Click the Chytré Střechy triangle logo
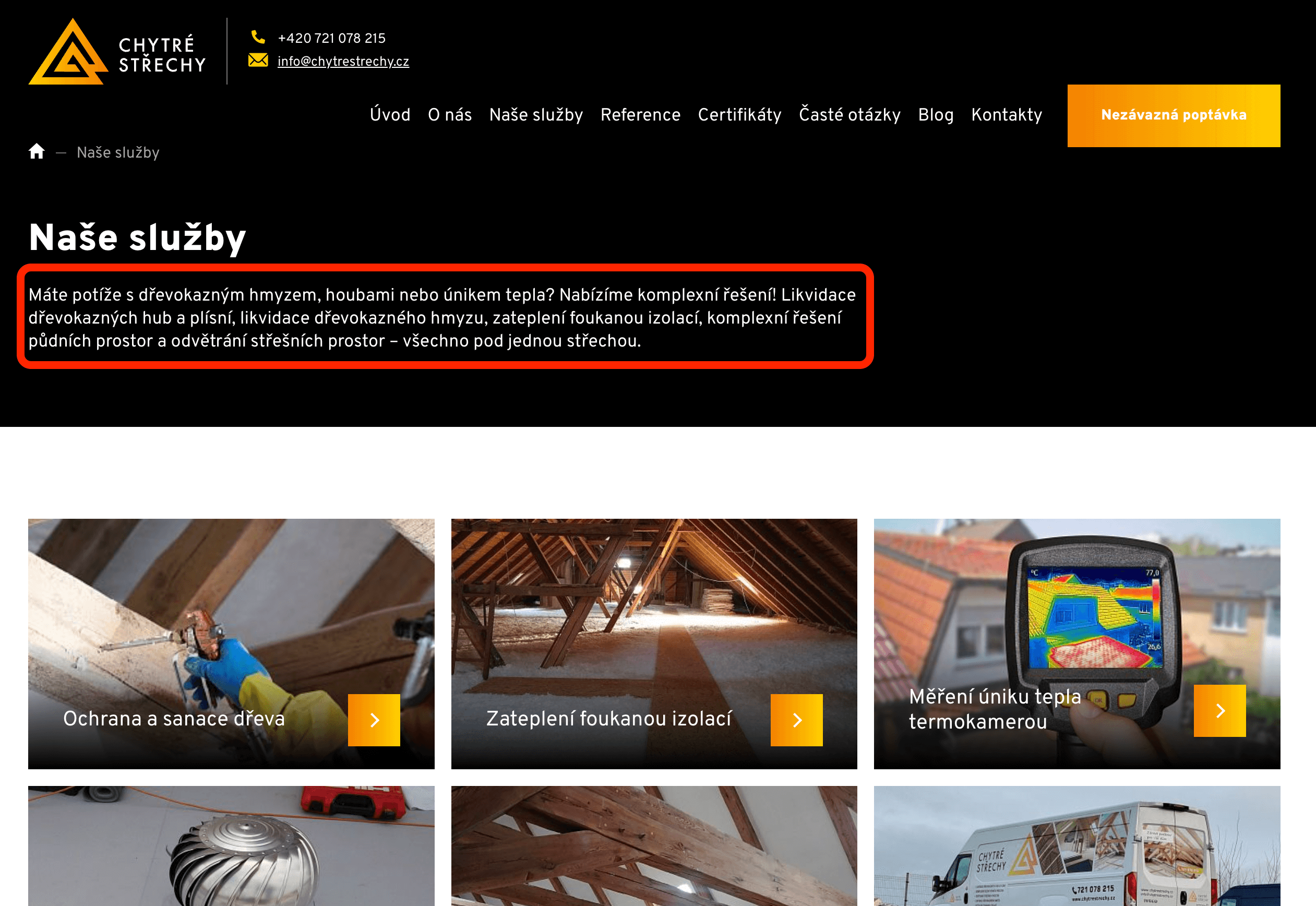This screenshot has width=1316, height=906. tap(69, 52)
